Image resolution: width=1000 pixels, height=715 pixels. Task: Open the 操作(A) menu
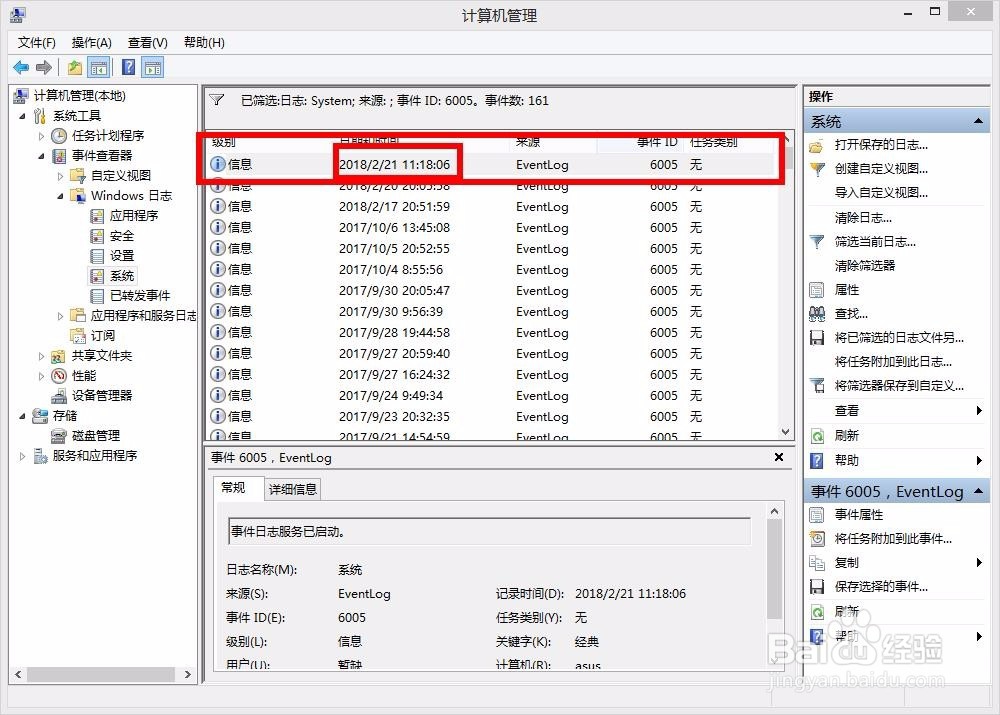pyautogui.click(x=92, y=42)
